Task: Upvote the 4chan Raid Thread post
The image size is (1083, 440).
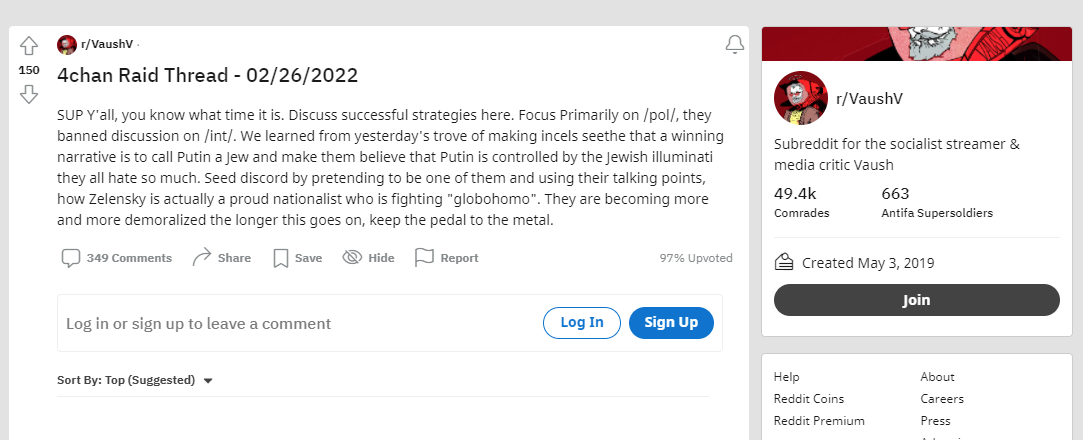Action: coord(28,46)
